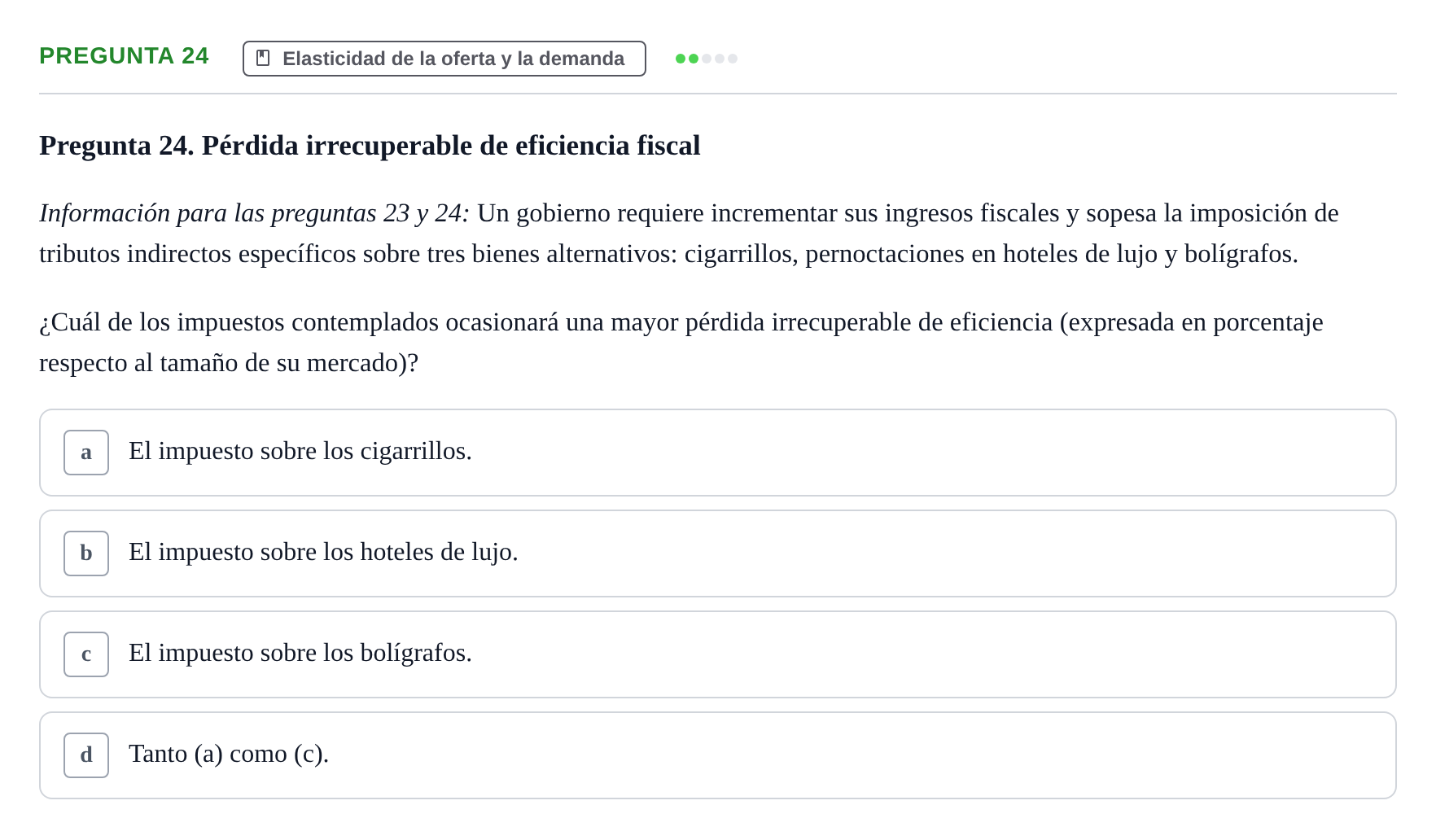Choose answer 'El impuesto sobre los bolígrafos.'
The width and height of the screenshot is (1436, 840).
(x=718, y=654)
